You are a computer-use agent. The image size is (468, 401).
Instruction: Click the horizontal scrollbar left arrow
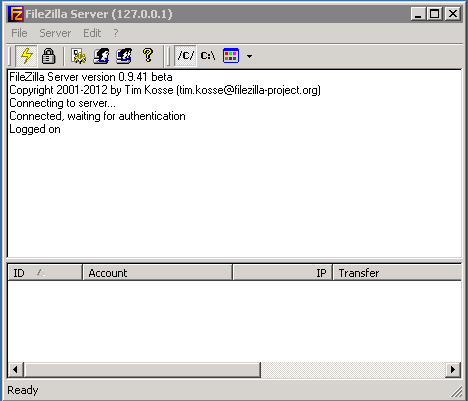(15, 370)
